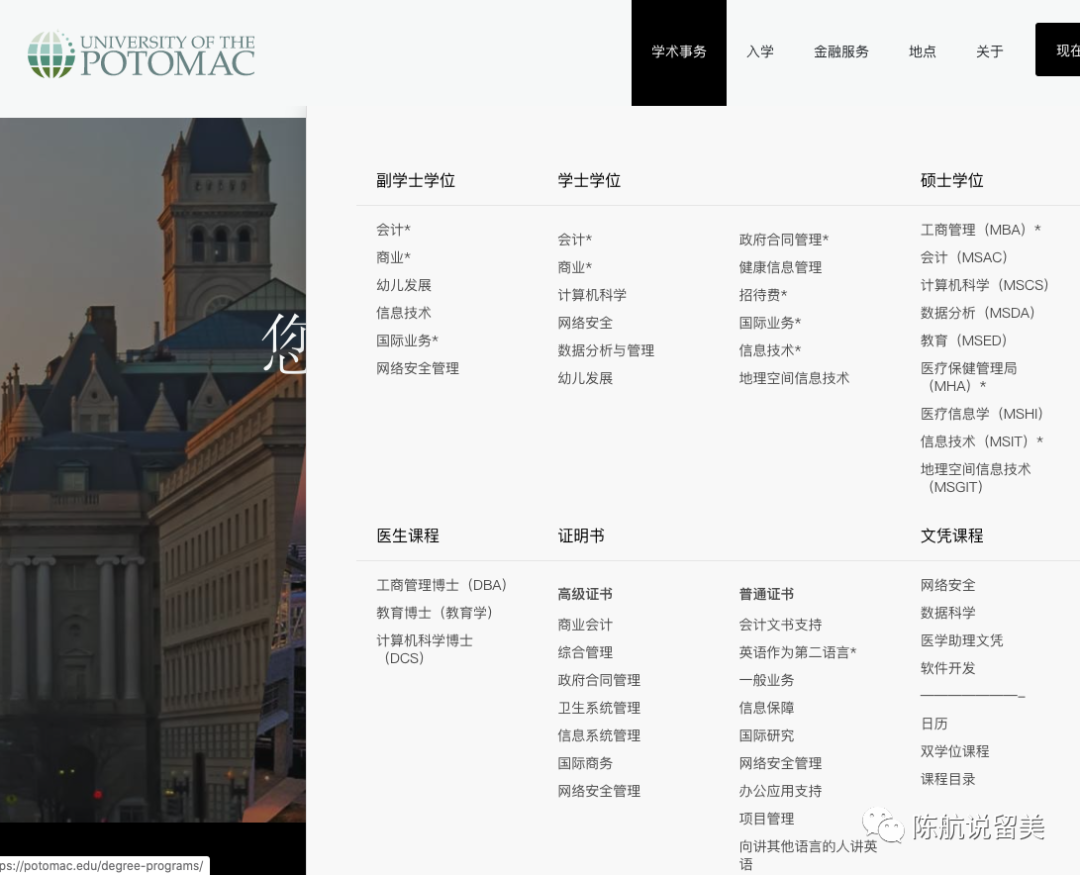Select 幼儿发展 under 副学士学位

[404, 285]
